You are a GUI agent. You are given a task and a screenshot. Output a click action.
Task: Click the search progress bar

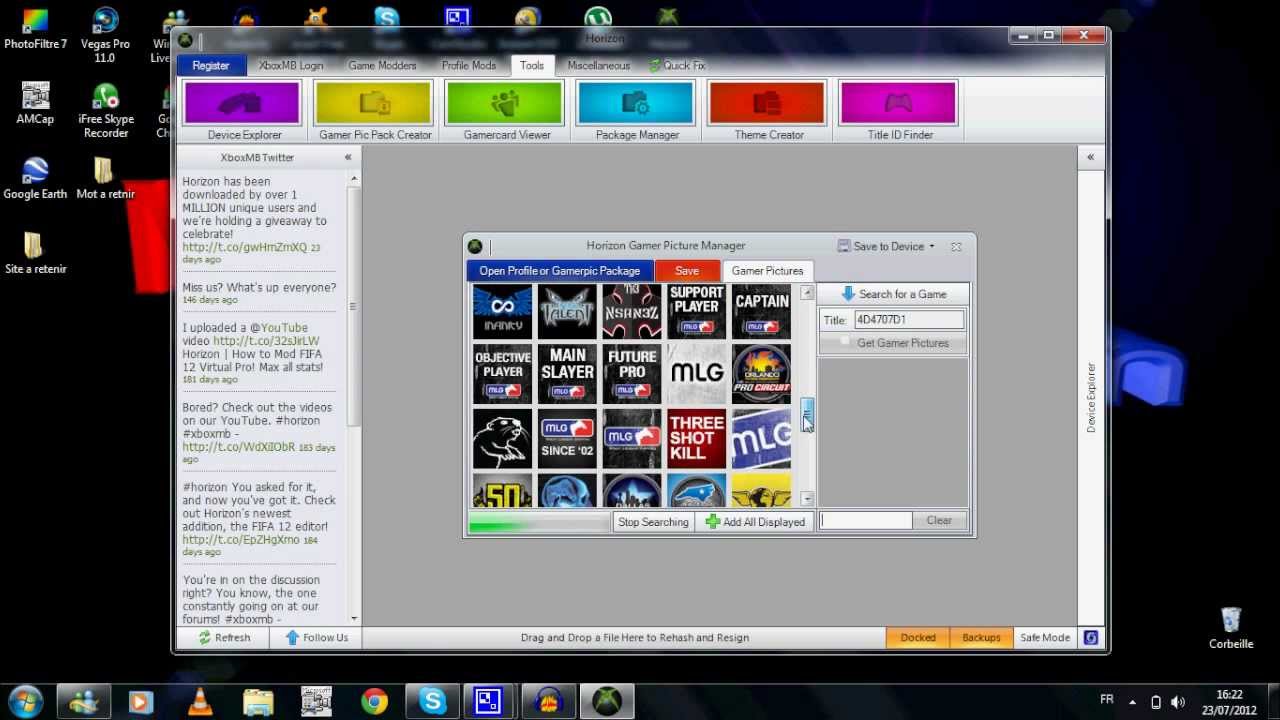click(x=539, y=522)
